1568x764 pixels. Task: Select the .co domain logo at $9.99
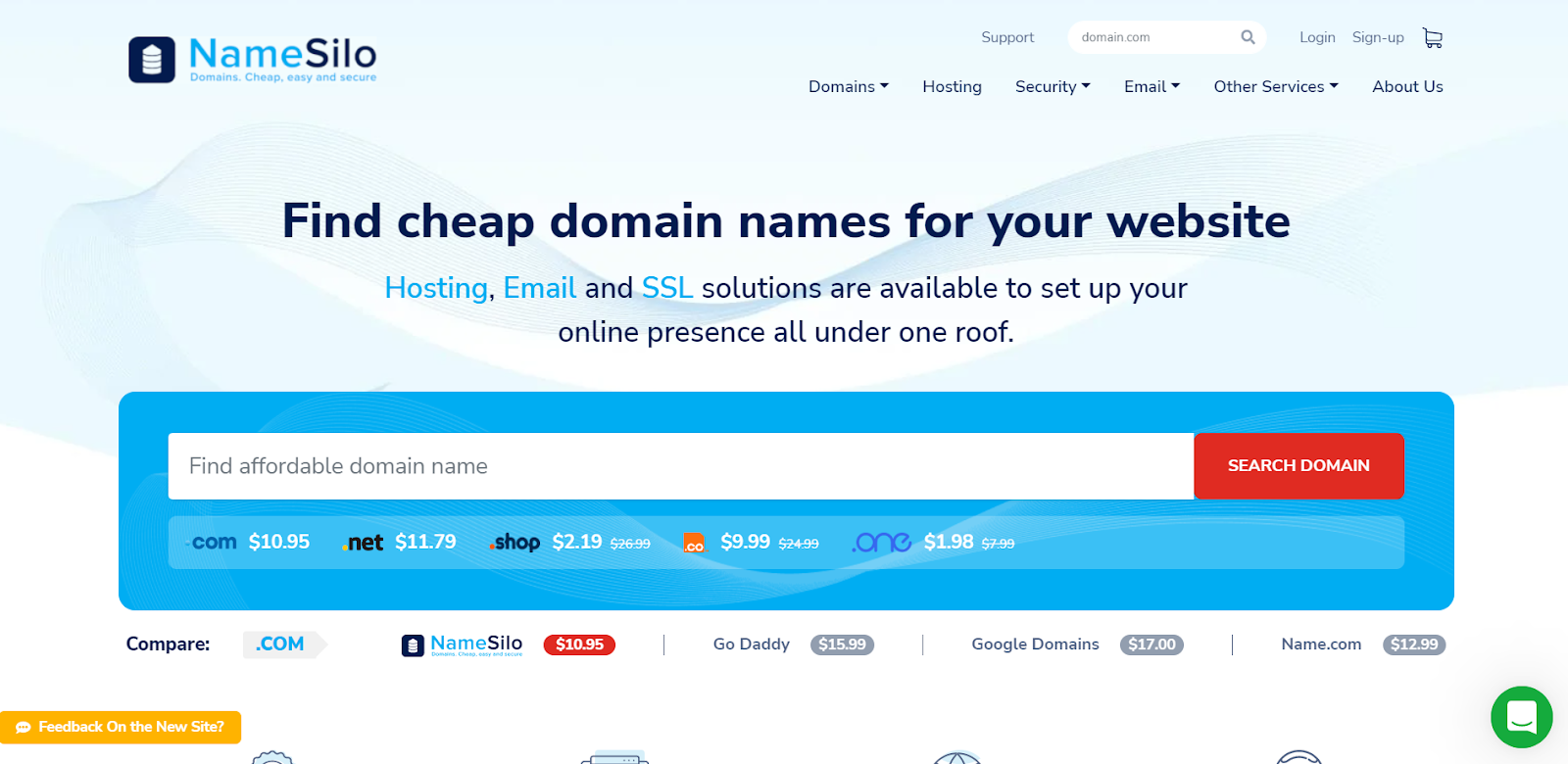pos(694,544)
